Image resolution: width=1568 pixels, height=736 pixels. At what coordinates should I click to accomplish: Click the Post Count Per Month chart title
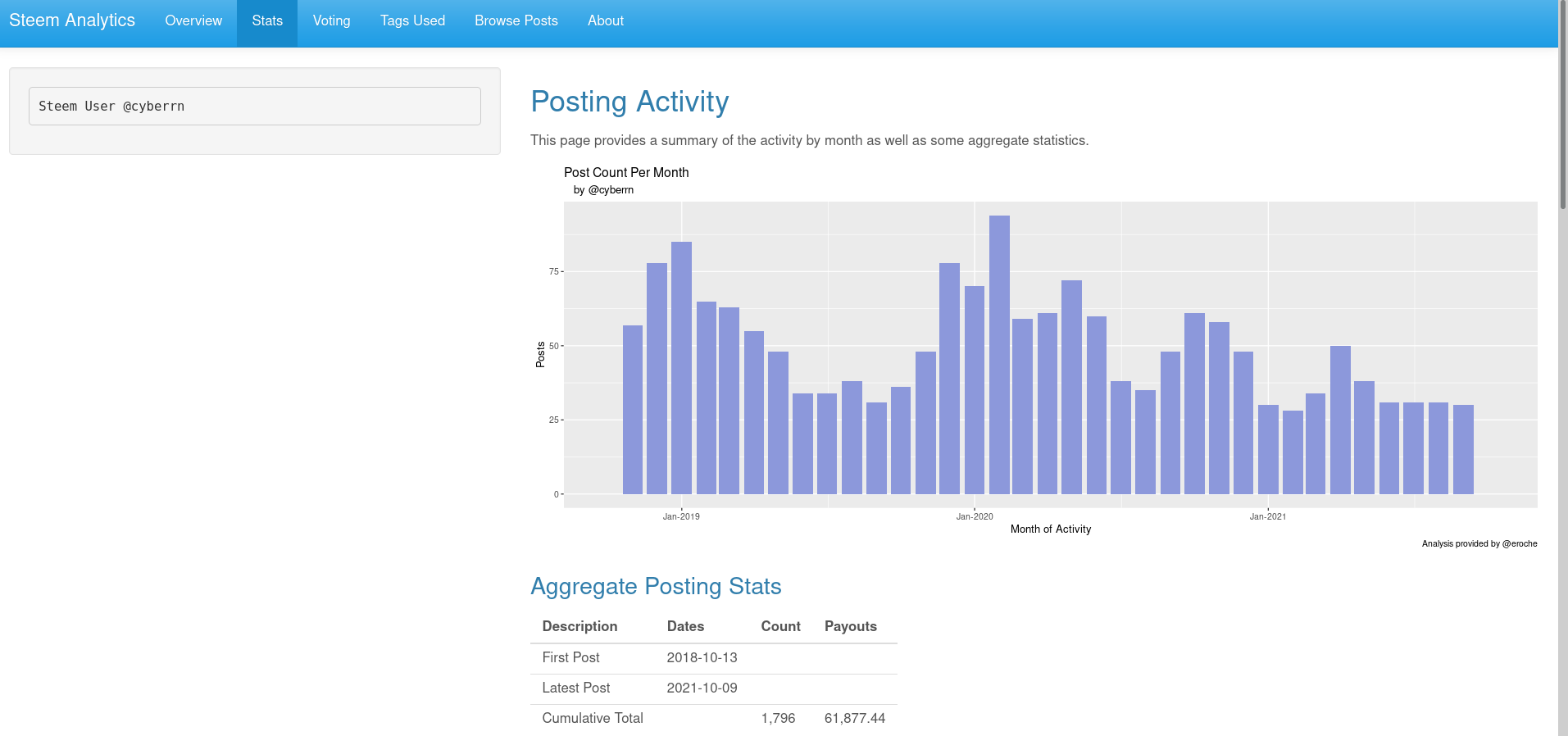(x=626, y=172)
